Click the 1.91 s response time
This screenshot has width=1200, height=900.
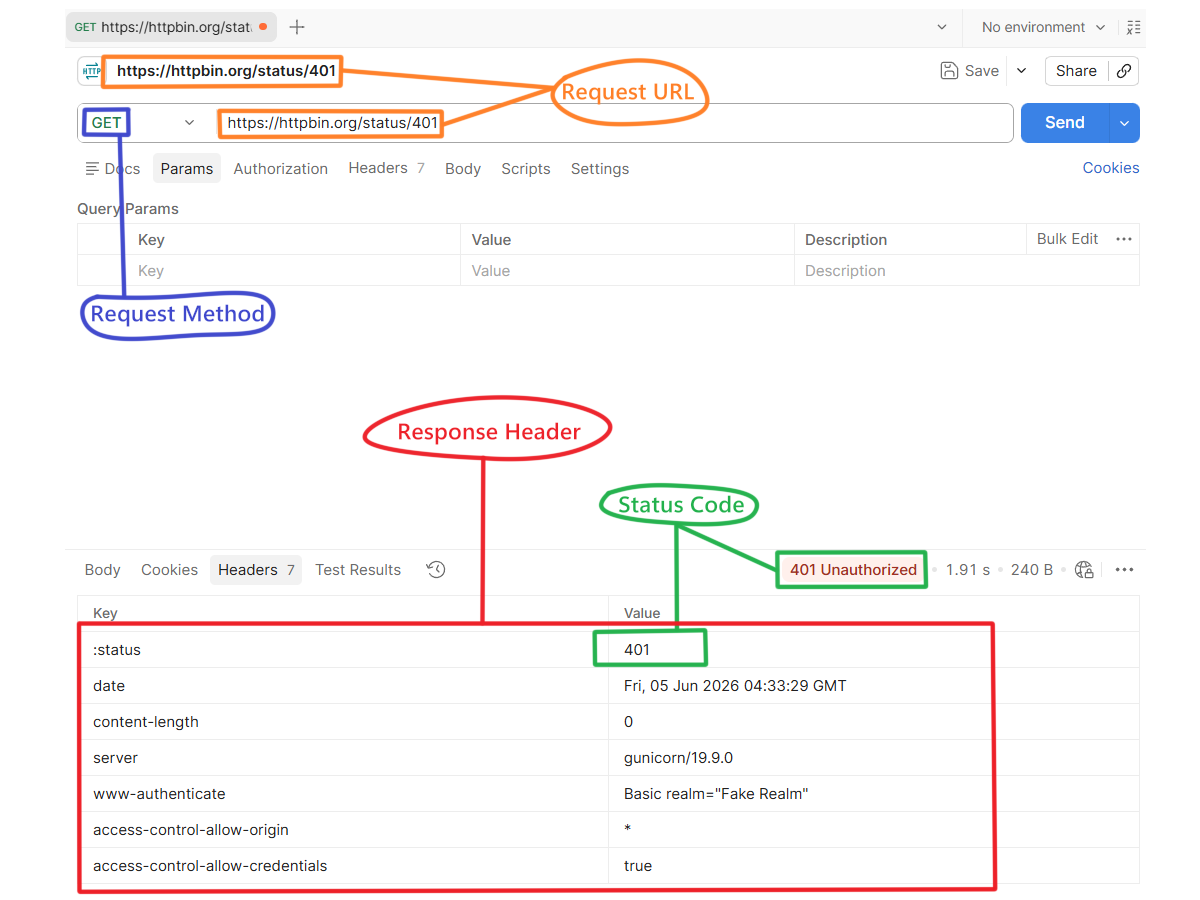pos(968,570)
